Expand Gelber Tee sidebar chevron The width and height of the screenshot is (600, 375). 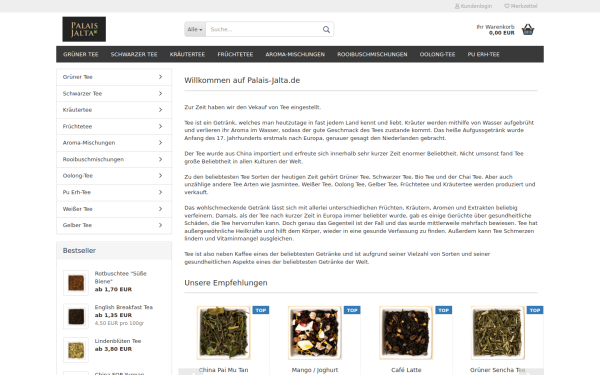click(x=160, y=225)
